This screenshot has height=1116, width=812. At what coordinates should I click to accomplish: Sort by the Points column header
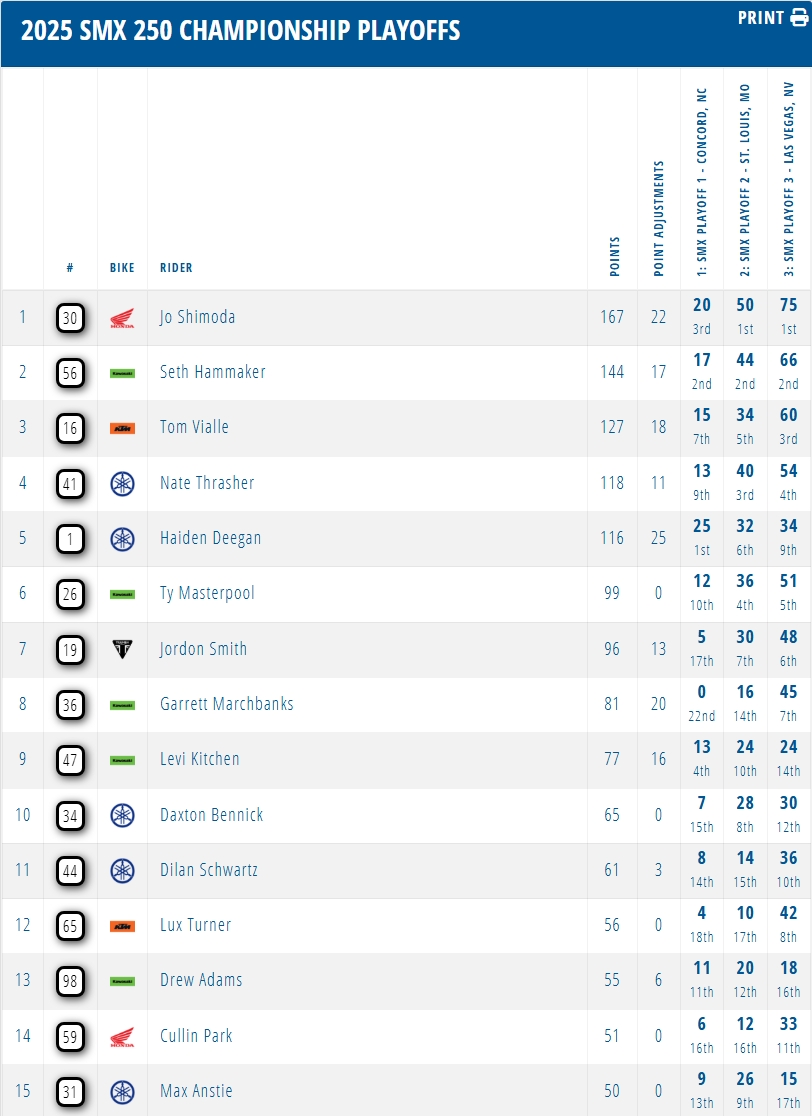615,257
